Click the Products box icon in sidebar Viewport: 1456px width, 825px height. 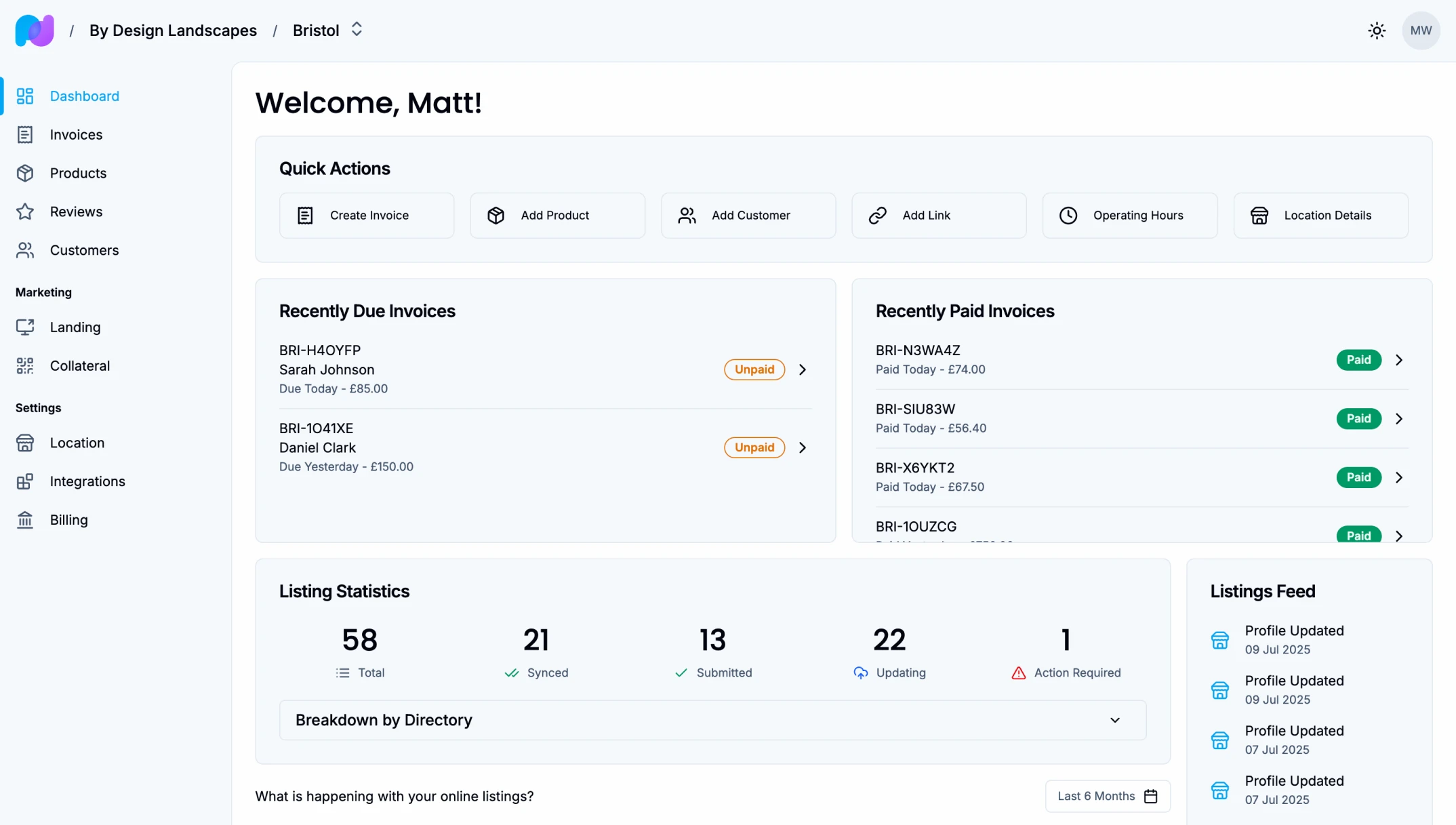click(25, 174)
